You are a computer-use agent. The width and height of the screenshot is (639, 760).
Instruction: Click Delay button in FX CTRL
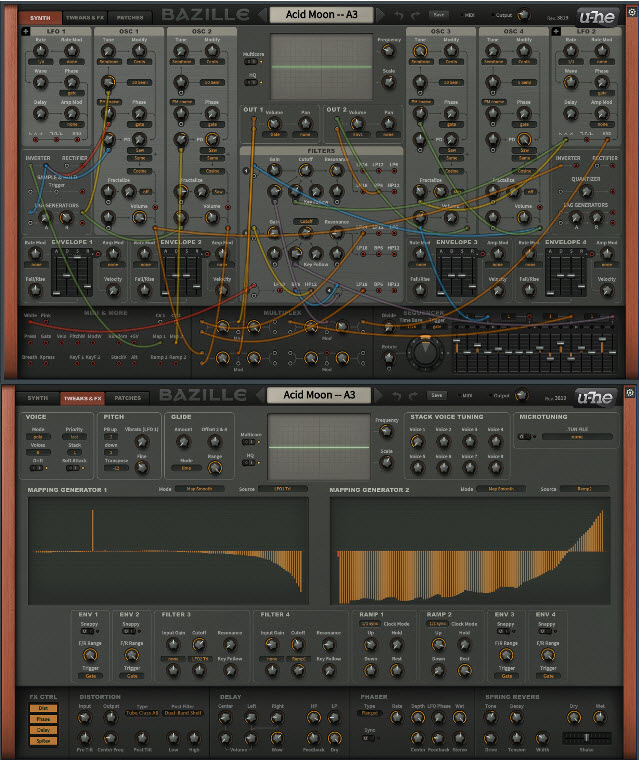coord(43,730)
